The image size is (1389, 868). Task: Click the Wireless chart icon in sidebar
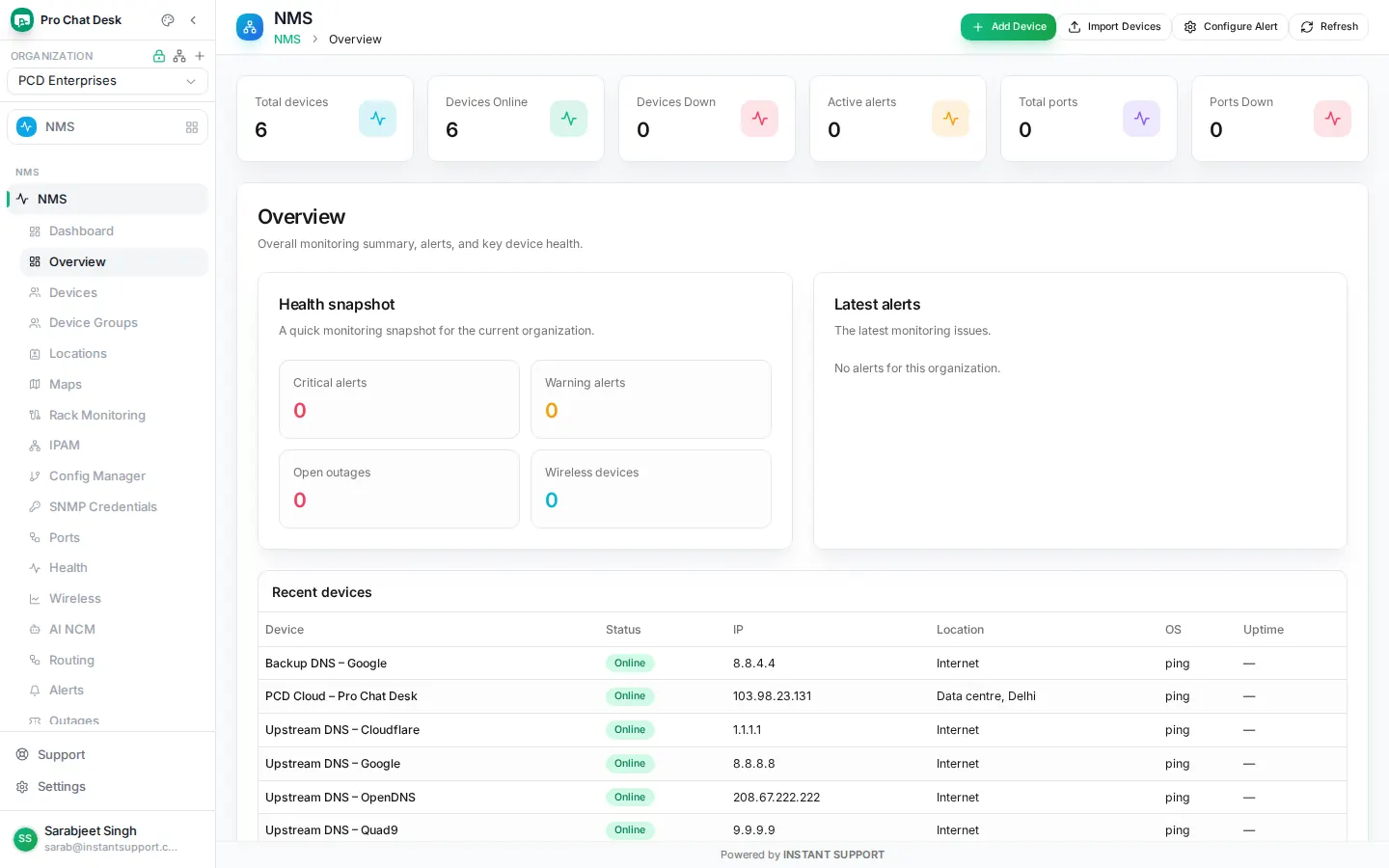[35, 599]
